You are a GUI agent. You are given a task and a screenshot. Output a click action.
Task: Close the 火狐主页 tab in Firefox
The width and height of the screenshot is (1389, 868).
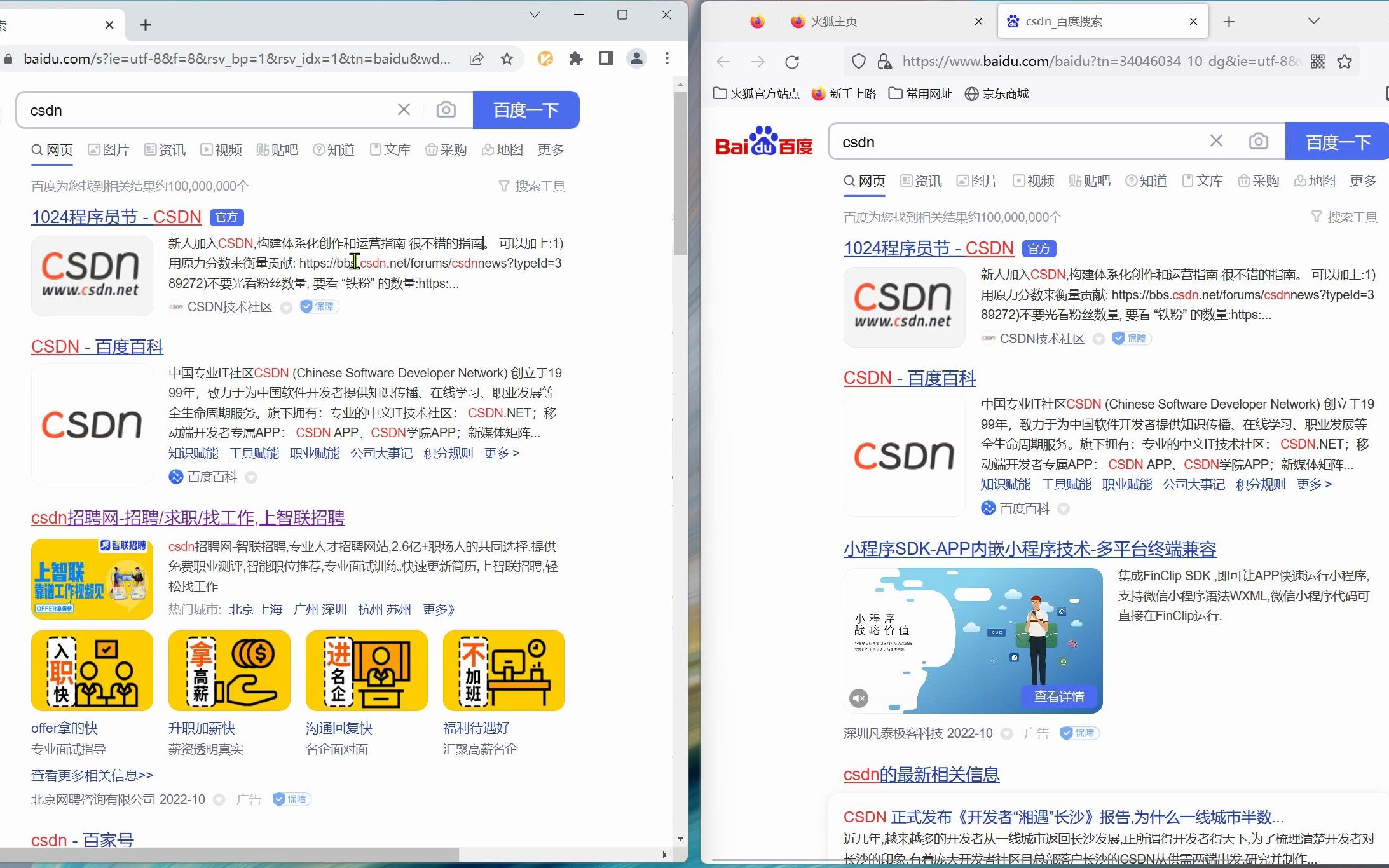(979, 22)
